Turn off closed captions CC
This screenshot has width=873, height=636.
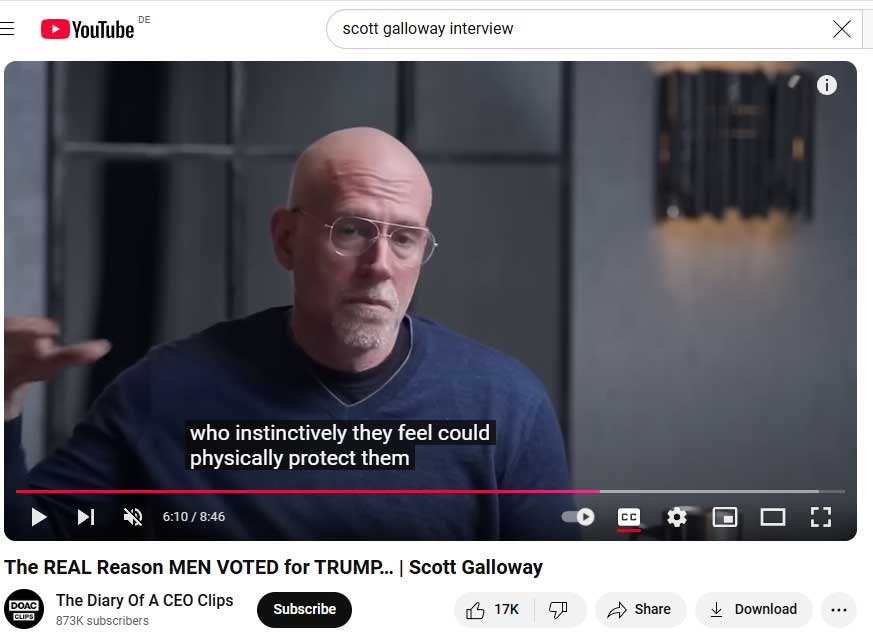coord(629,517)
